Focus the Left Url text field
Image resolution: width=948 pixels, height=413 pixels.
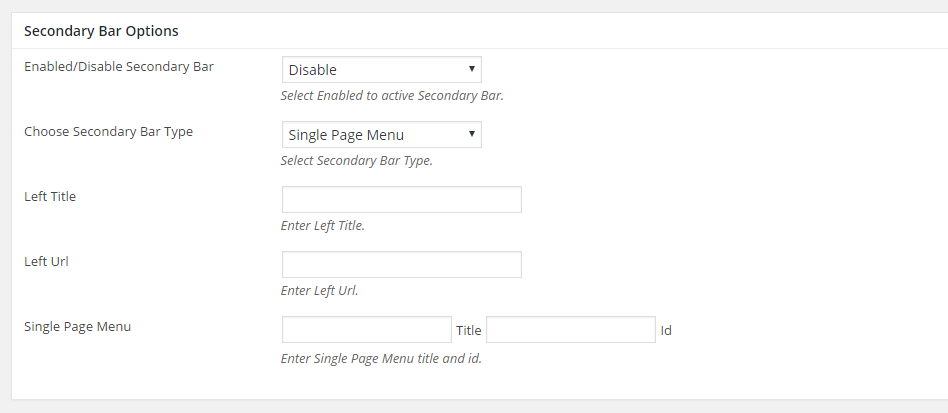(401, 264)
